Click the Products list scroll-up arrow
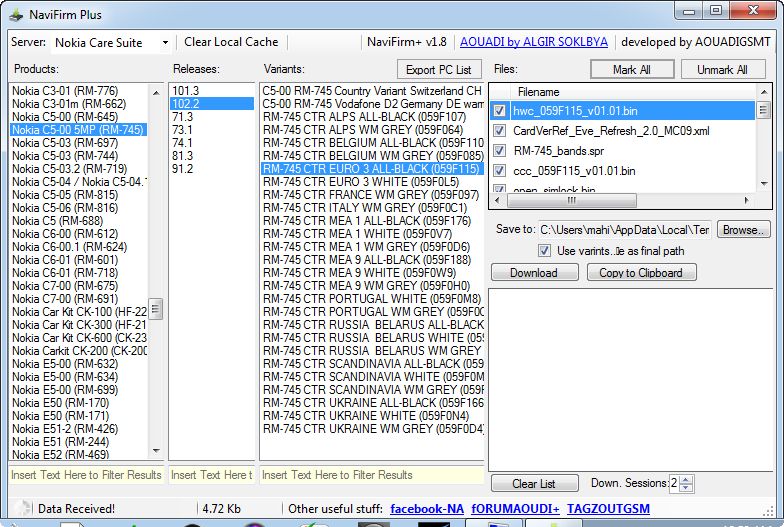784x527 pixels. 156,92
